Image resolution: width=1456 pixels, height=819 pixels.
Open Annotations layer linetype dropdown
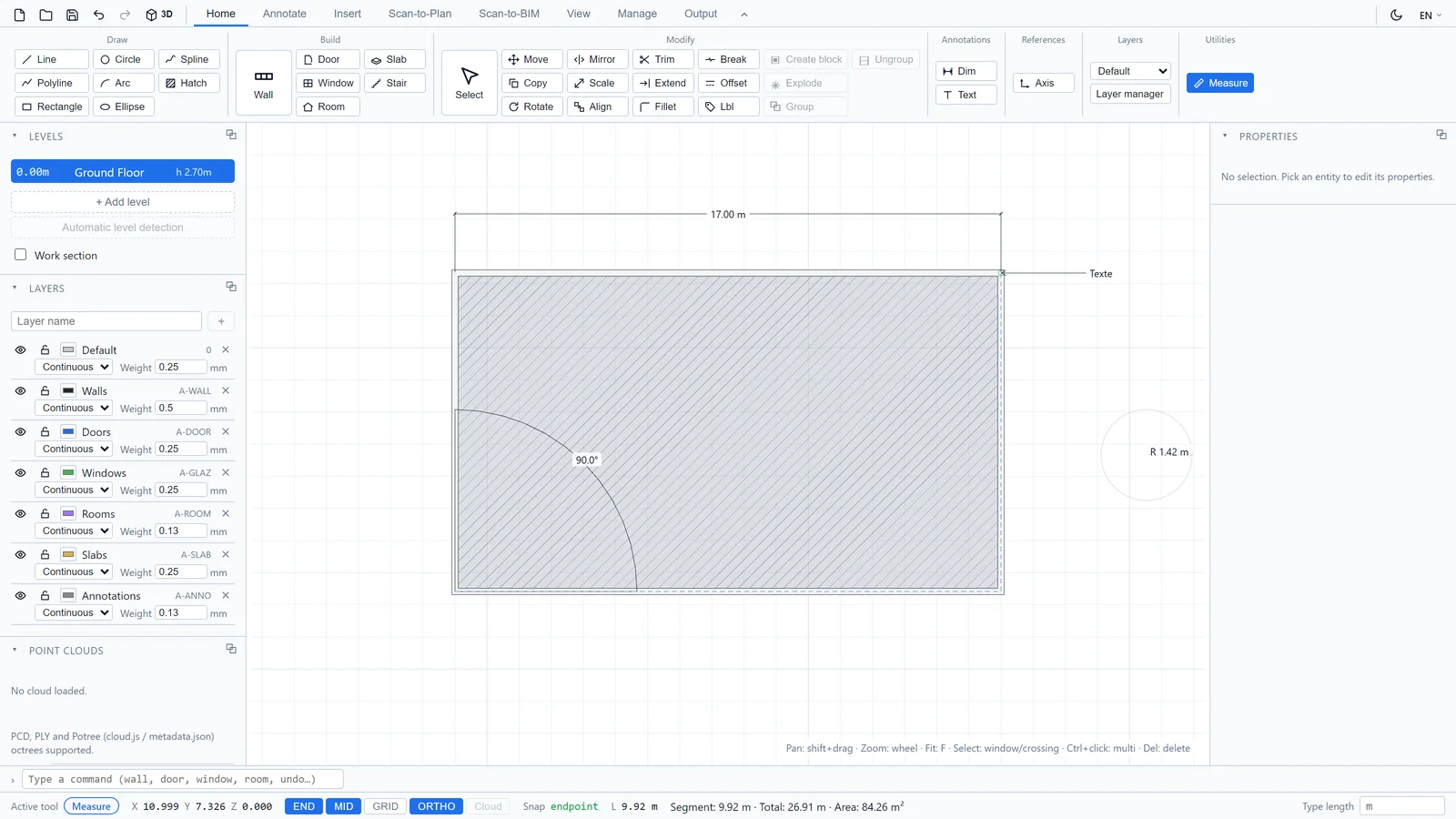click(74, 612)
